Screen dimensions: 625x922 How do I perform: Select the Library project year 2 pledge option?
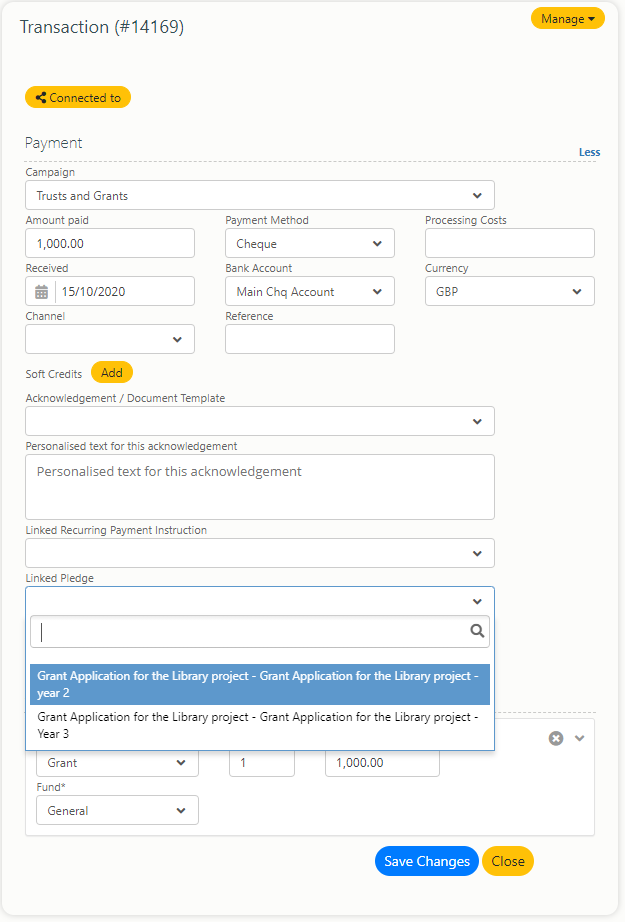coord(260,684)
